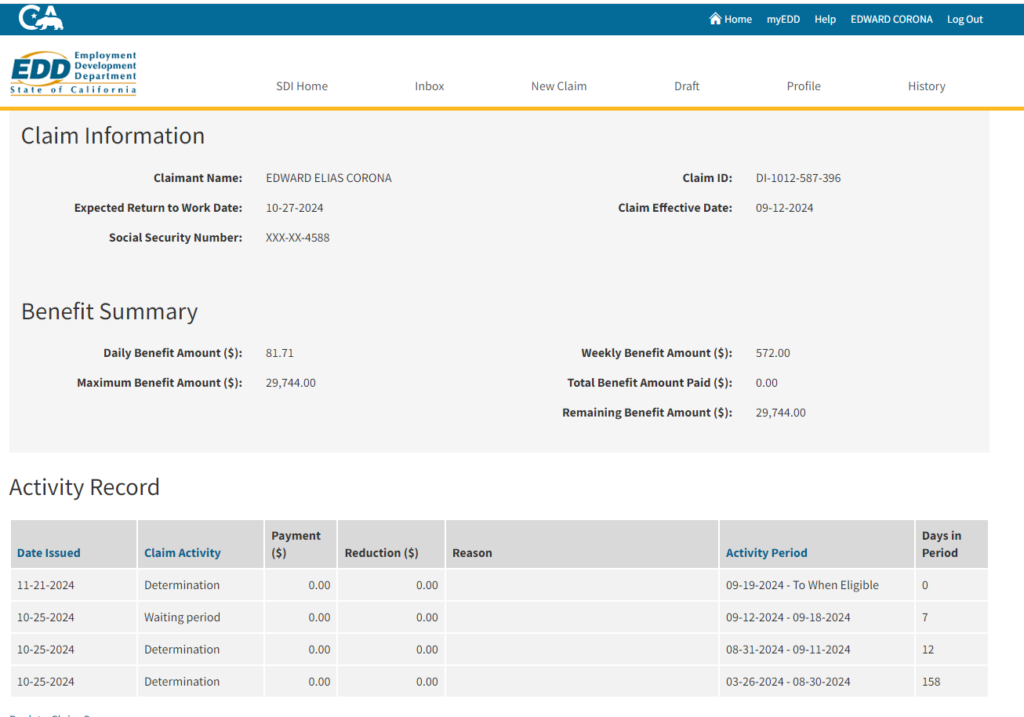Open the Help page link

(825, 19)
